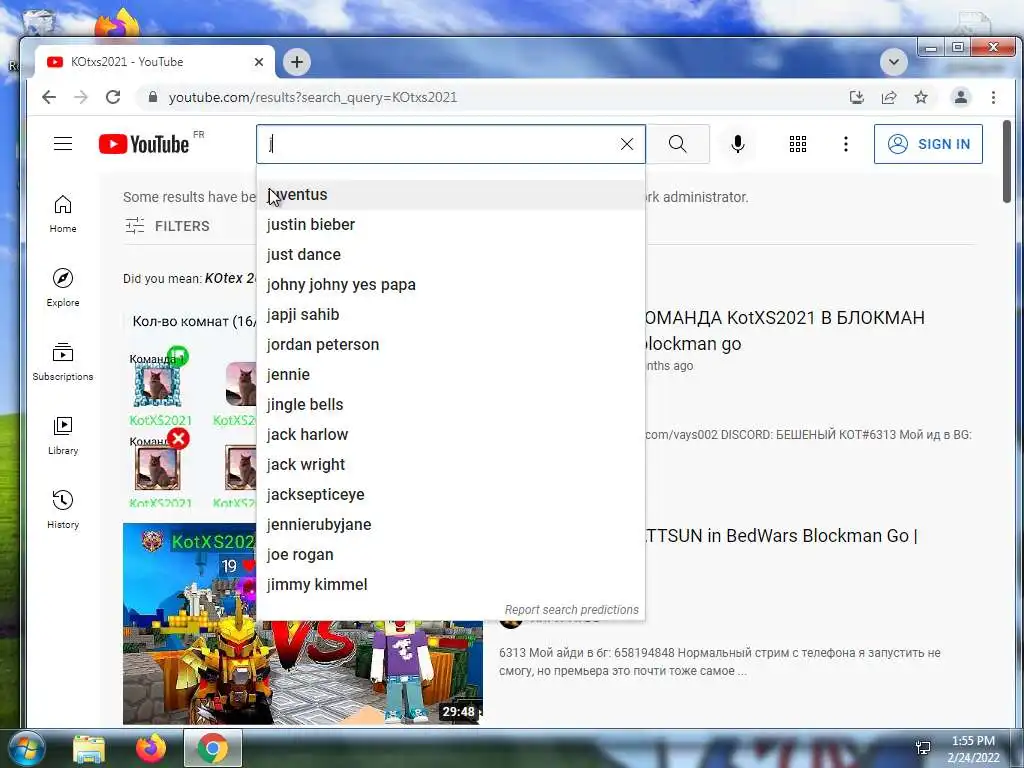1024x768 pixels.
Task: Close the KOtxs2021 - YouTube tab
Action: click(x=259, y=62)
